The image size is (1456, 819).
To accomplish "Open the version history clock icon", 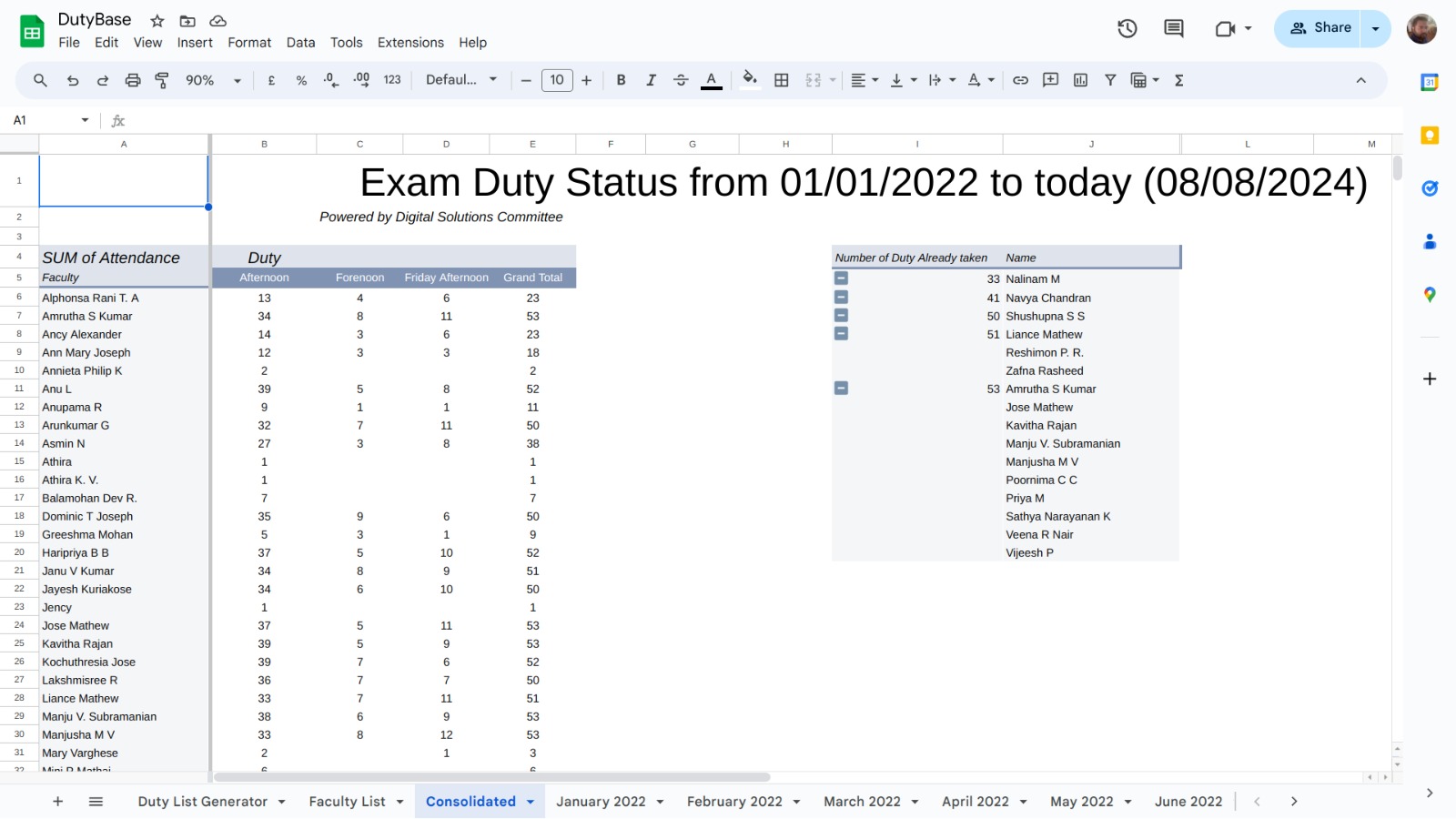I will pos(1127,28).
